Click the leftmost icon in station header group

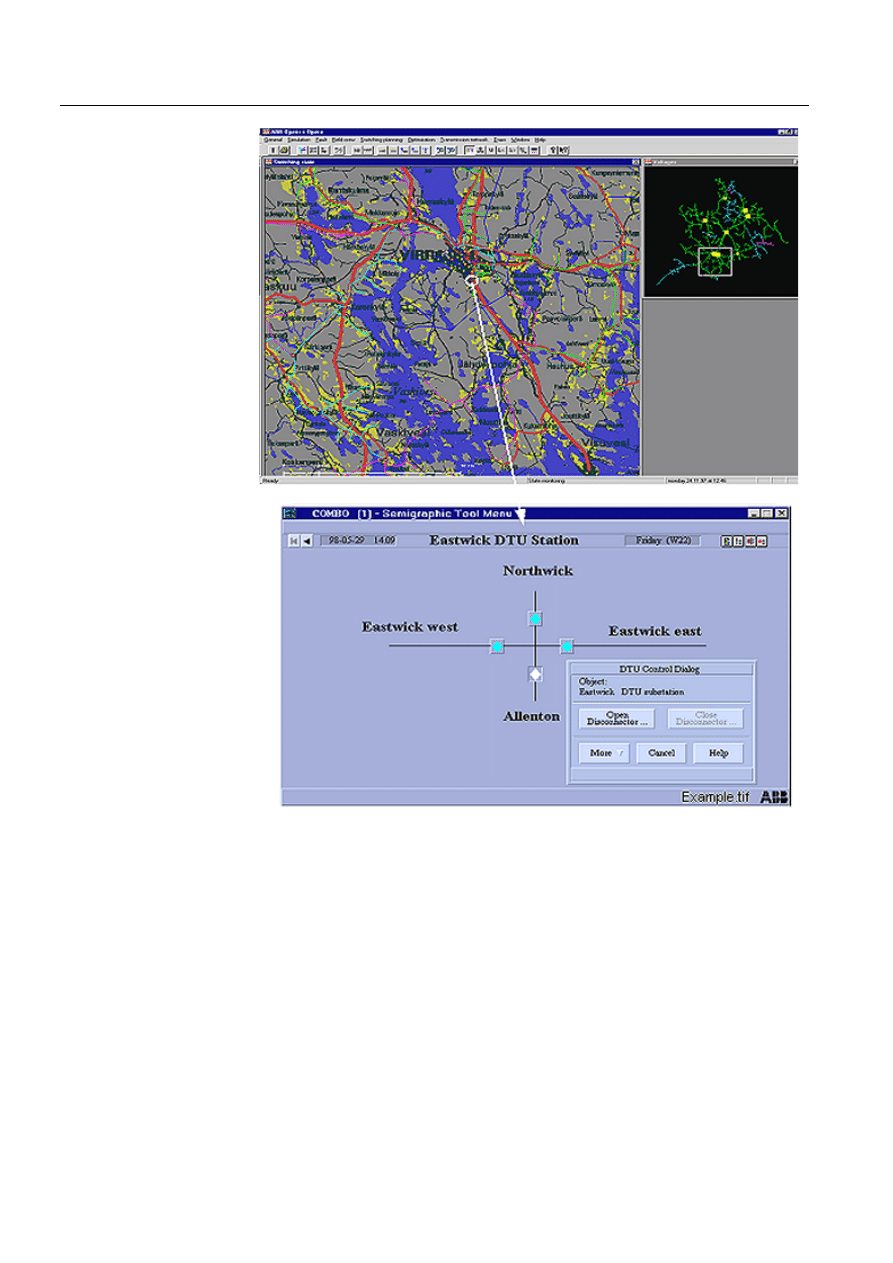[x=728, y=541]
